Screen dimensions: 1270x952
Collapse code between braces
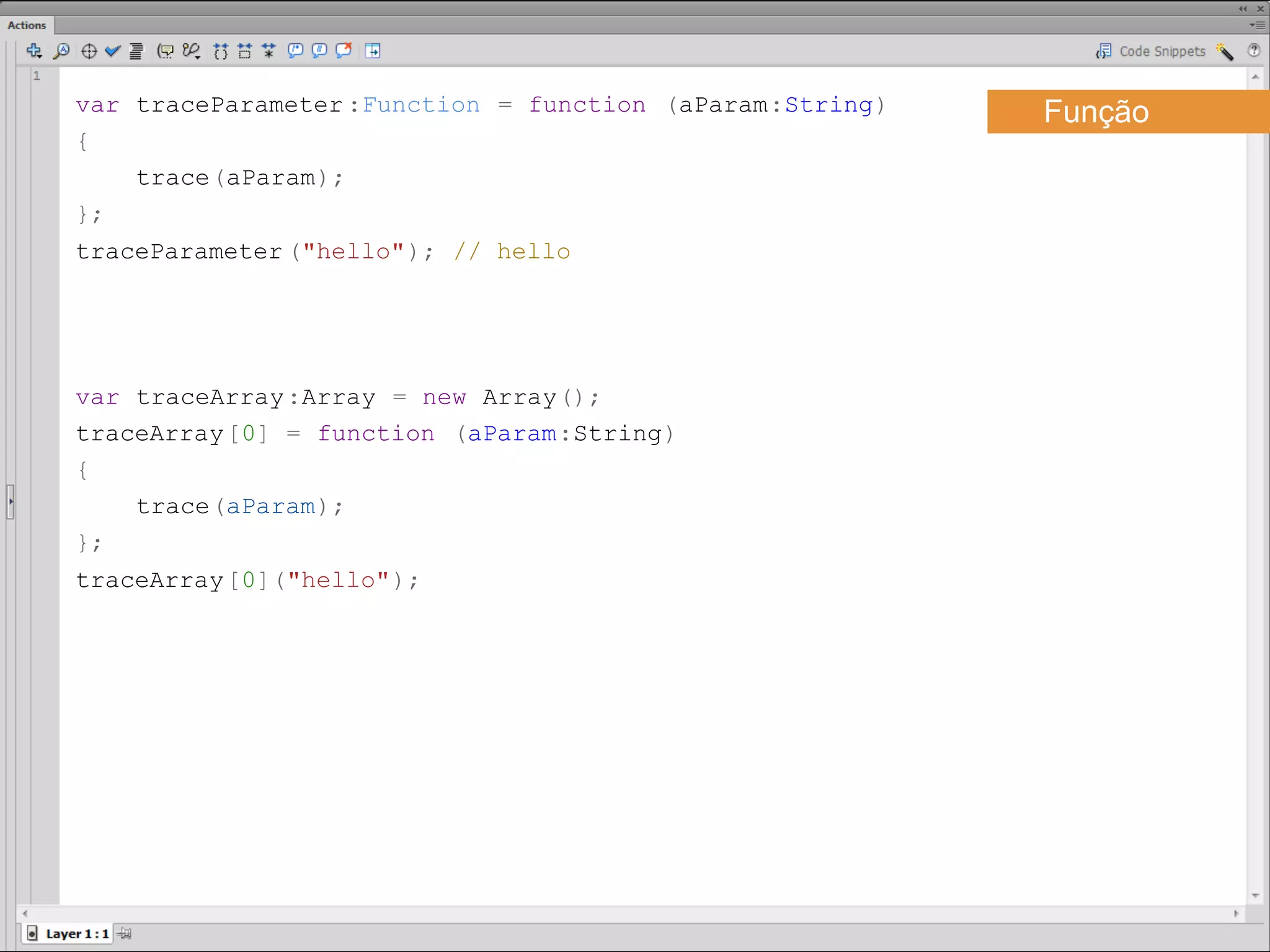[221, 51]
